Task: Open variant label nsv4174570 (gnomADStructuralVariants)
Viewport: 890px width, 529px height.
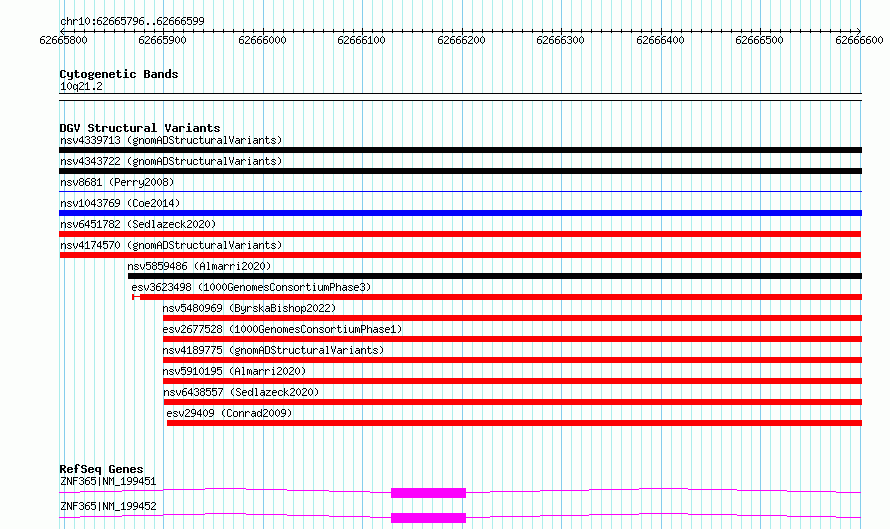Action: point(171,245)
